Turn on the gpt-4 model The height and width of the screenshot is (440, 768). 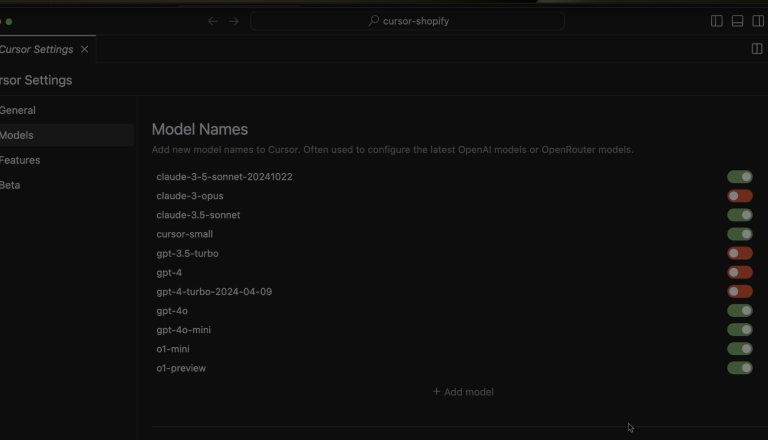click(x=739, y=273)
